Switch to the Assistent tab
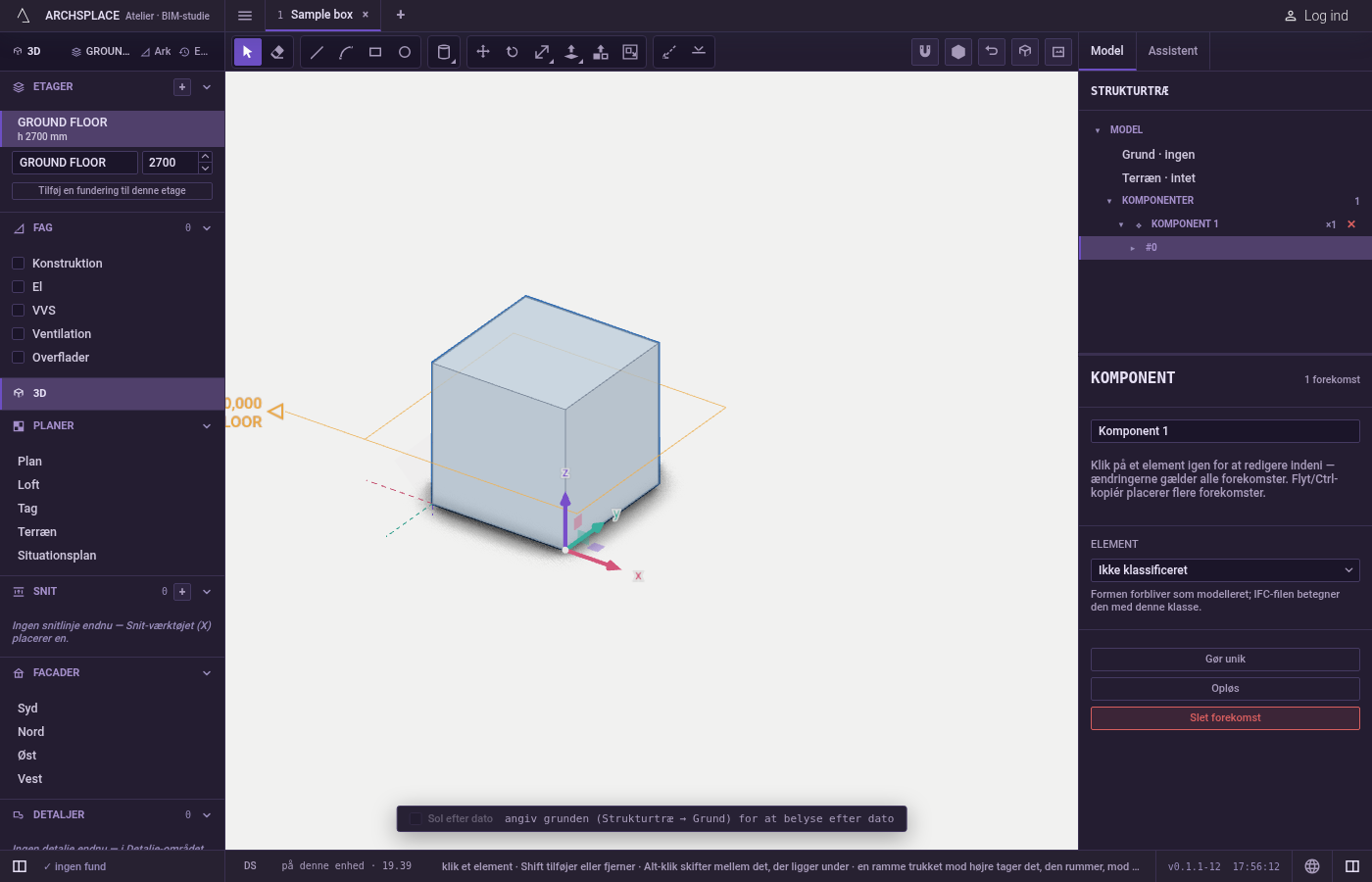1372x882 pixels. 1173,51
